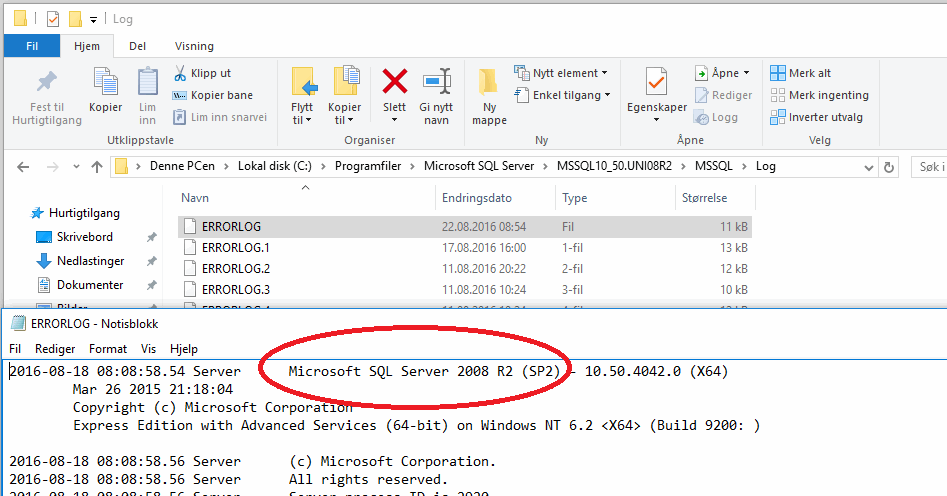Open the Fil tab in ribbon
This screenshot has height=496, width=947.
[x=32, y=46]
